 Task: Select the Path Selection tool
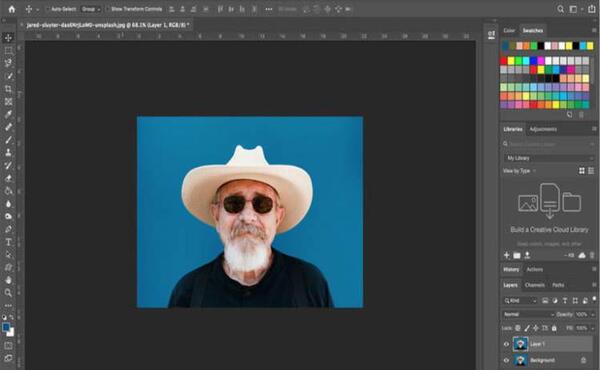click(8, 254)
